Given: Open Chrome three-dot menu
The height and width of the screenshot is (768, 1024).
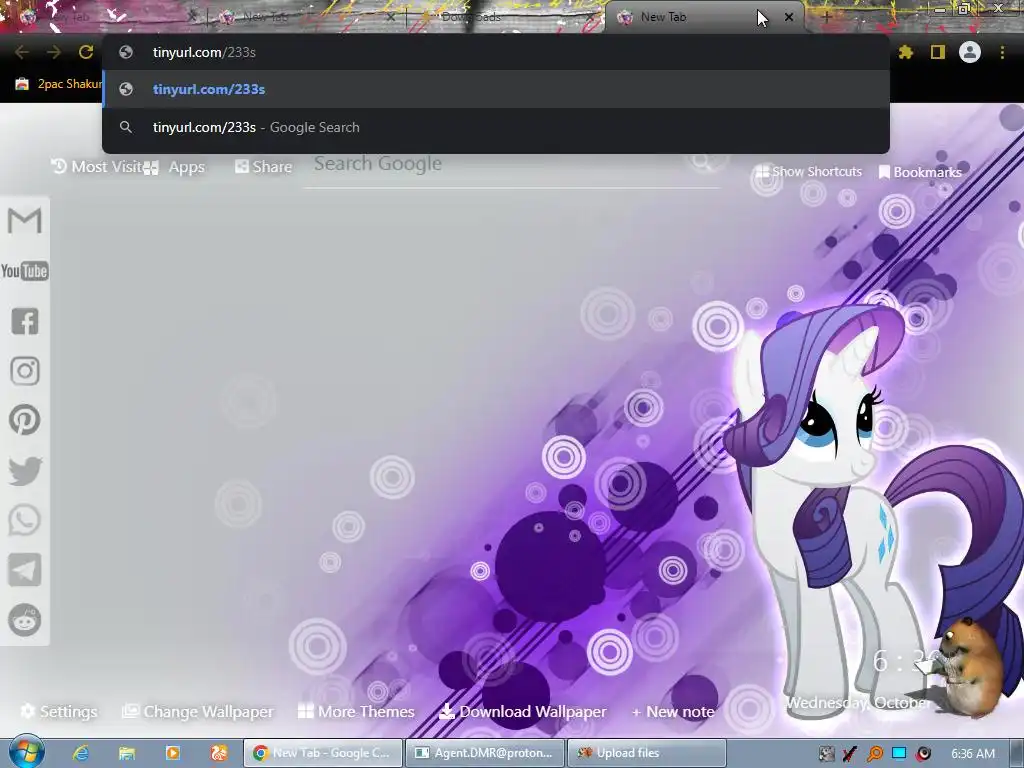Looking at the screenshot, I should click(1002, 52).
